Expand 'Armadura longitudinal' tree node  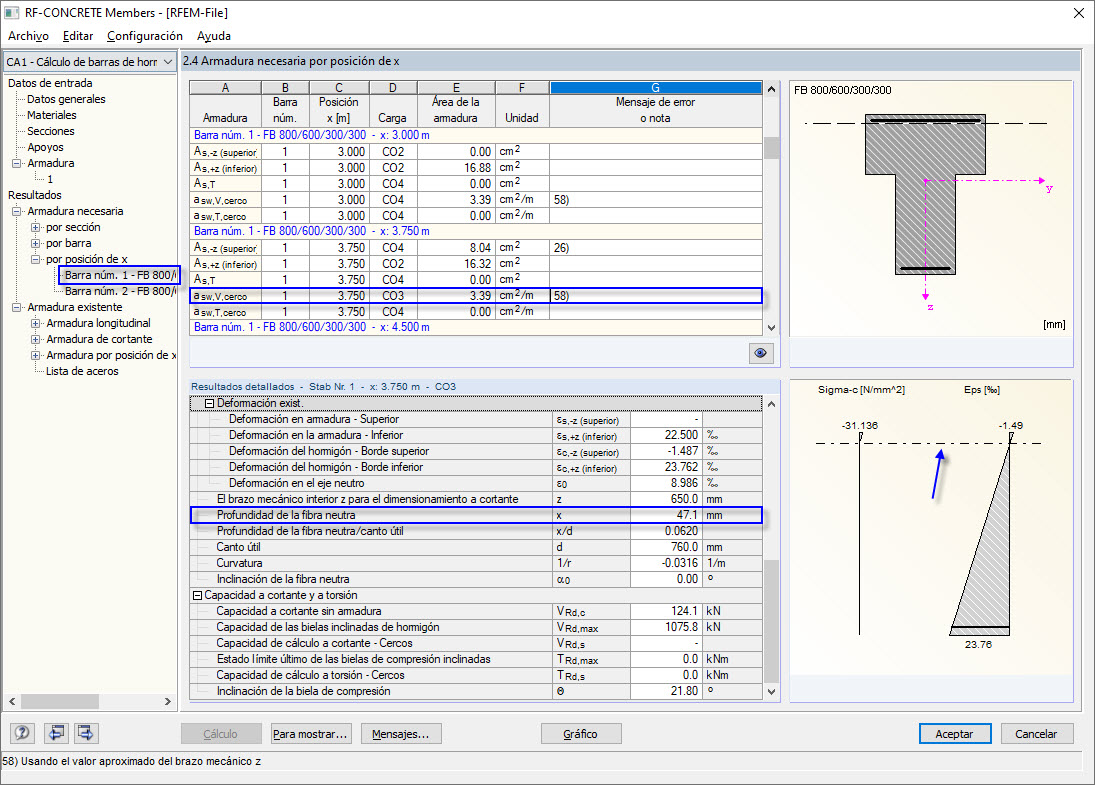point(36,323)
